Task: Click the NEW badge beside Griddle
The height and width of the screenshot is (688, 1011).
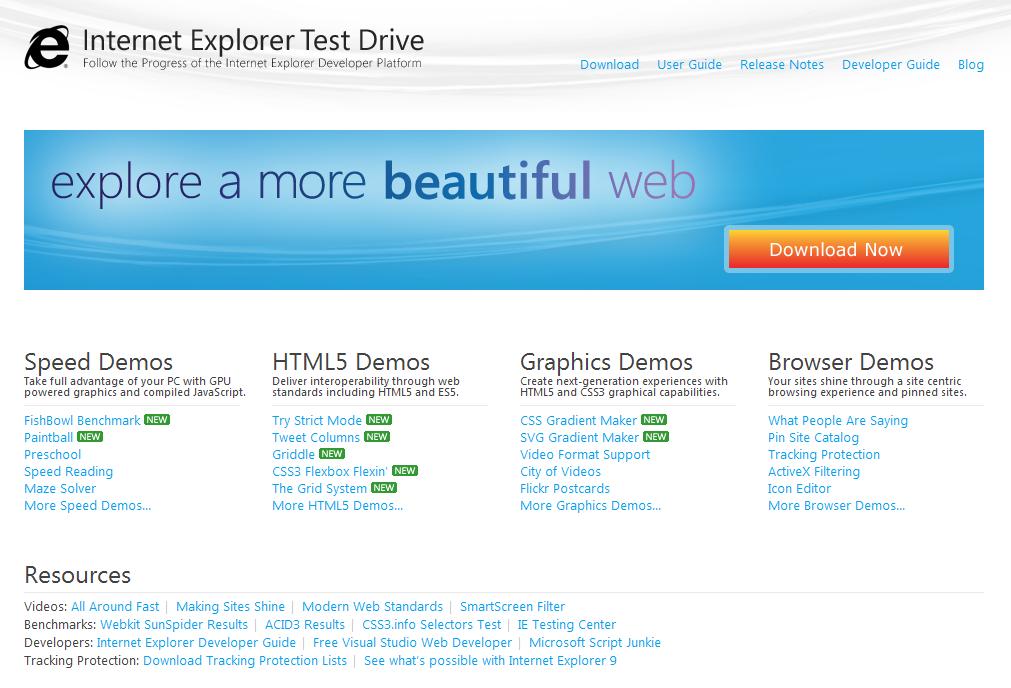Action: (331, 454)
